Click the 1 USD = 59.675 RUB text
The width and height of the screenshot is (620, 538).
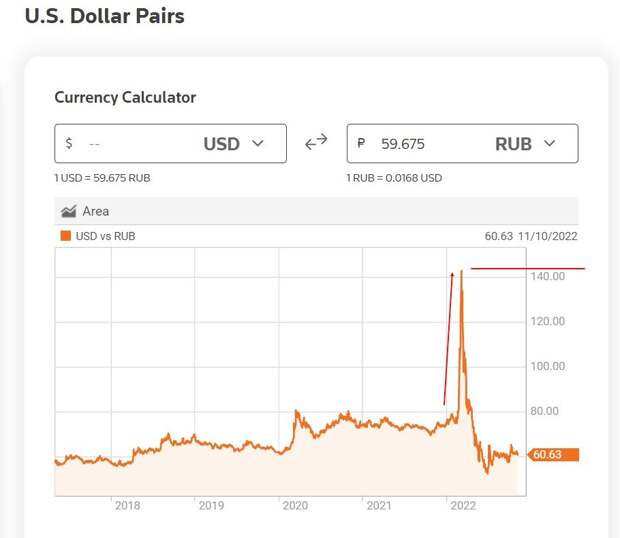click(x=102, y=178)
